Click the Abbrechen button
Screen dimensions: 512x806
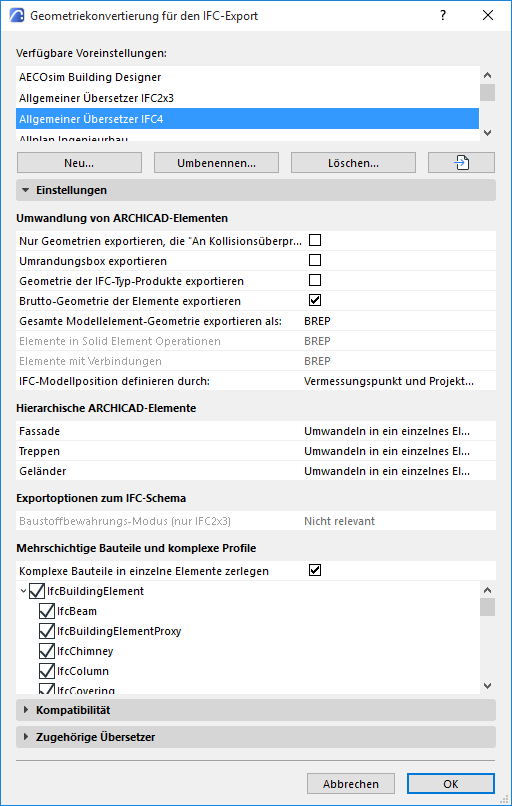pyautogui.click(x=351, y=784)
